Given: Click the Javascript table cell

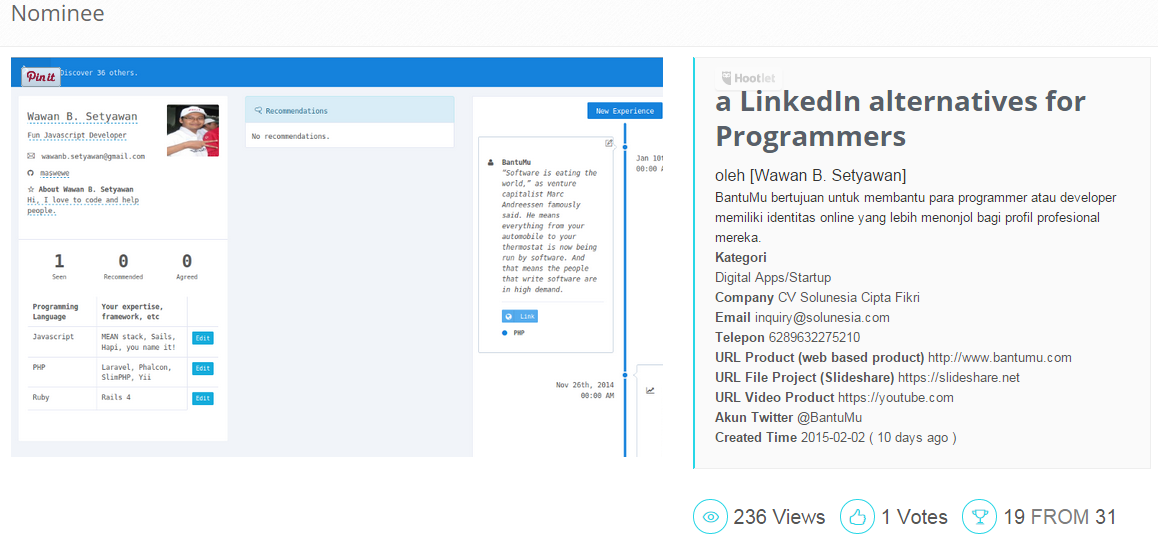Looking at the screenshot, I should 62,341.
